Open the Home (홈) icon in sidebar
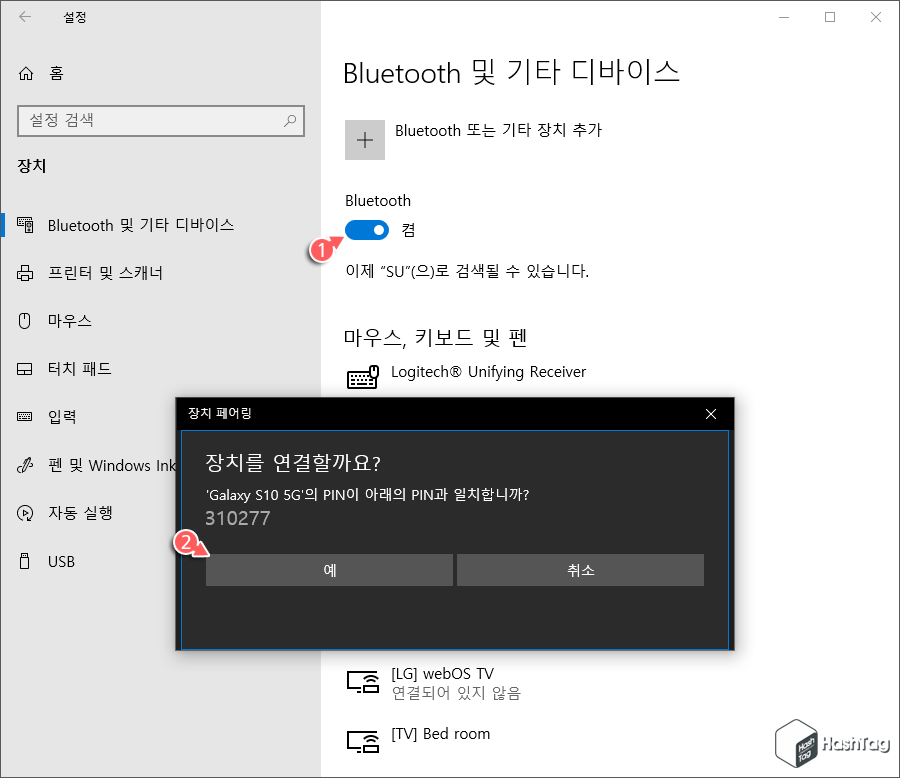This screenshot has width=900, height=778. pyautogui.click(x=26, y=73)
